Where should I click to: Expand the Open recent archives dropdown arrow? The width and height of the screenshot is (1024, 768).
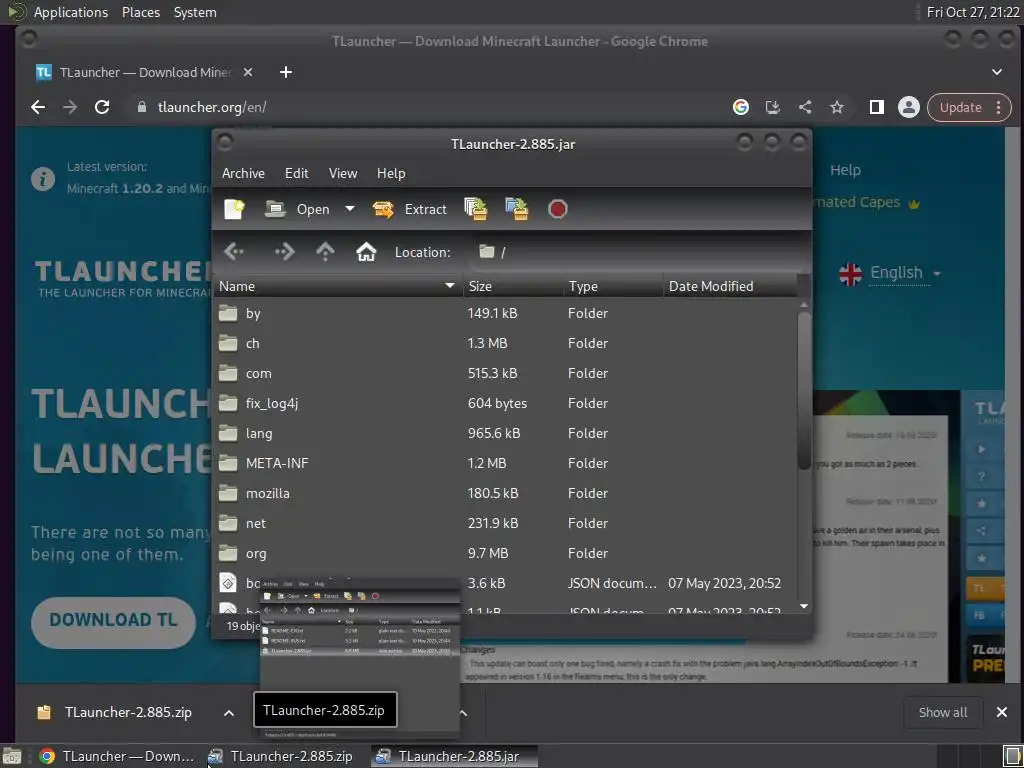349,209
